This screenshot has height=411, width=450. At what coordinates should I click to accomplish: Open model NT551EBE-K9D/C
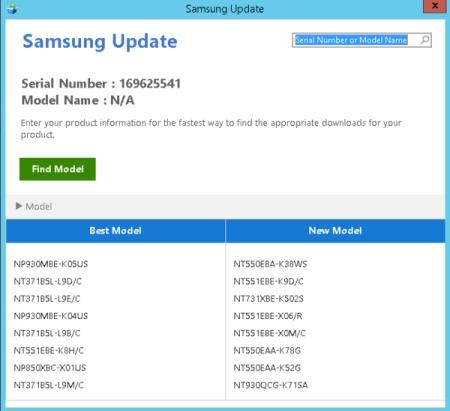(269, 281)
